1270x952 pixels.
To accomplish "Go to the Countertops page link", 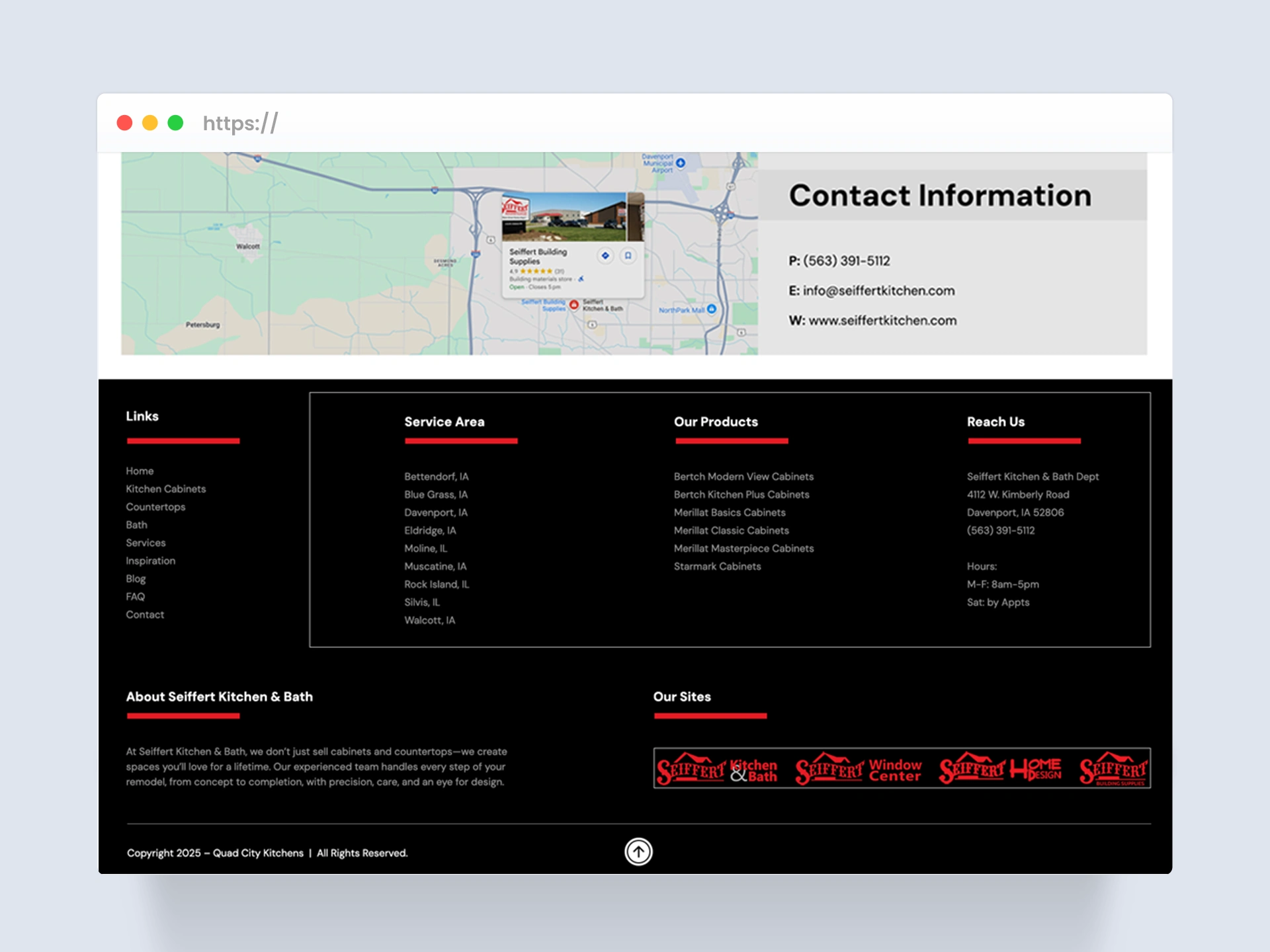I will point(155,507).
